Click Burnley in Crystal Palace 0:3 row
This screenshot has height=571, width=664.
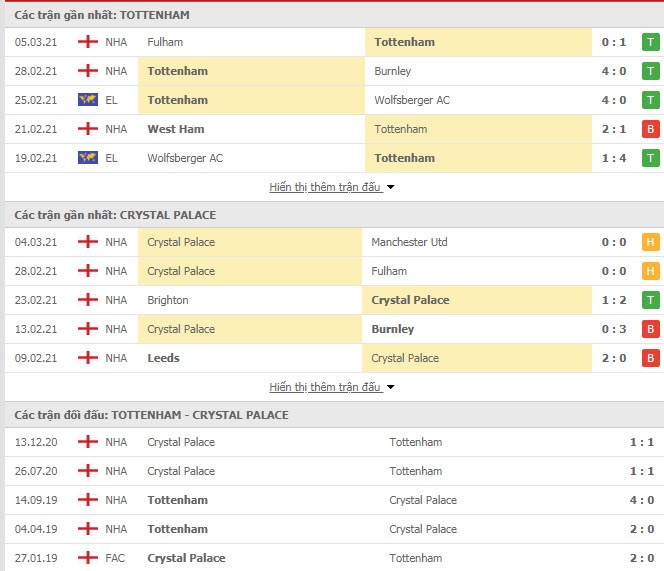click(x=393, y=329)
